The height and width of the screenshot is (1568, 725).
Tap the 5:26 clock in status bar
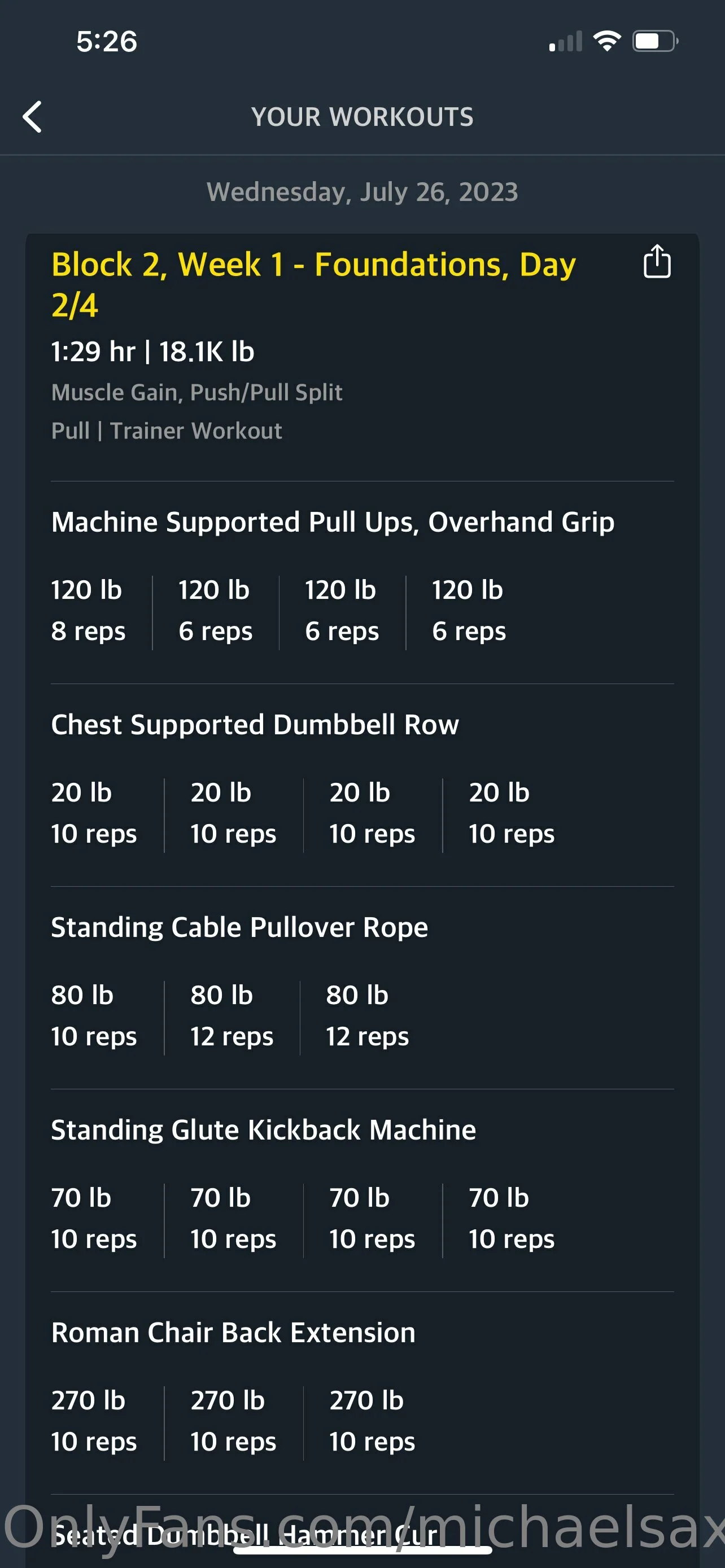click(107, 41)
